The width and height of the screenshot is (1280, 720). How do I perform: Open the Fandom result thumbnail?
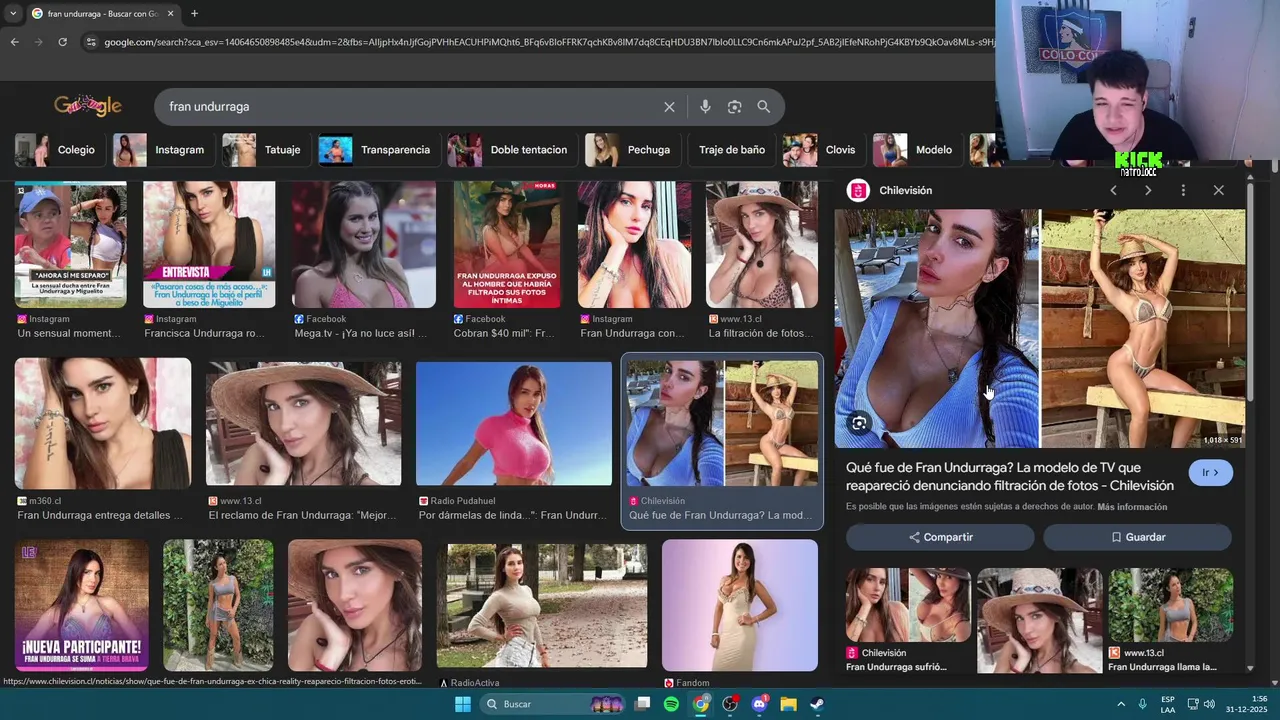(740, 605)
